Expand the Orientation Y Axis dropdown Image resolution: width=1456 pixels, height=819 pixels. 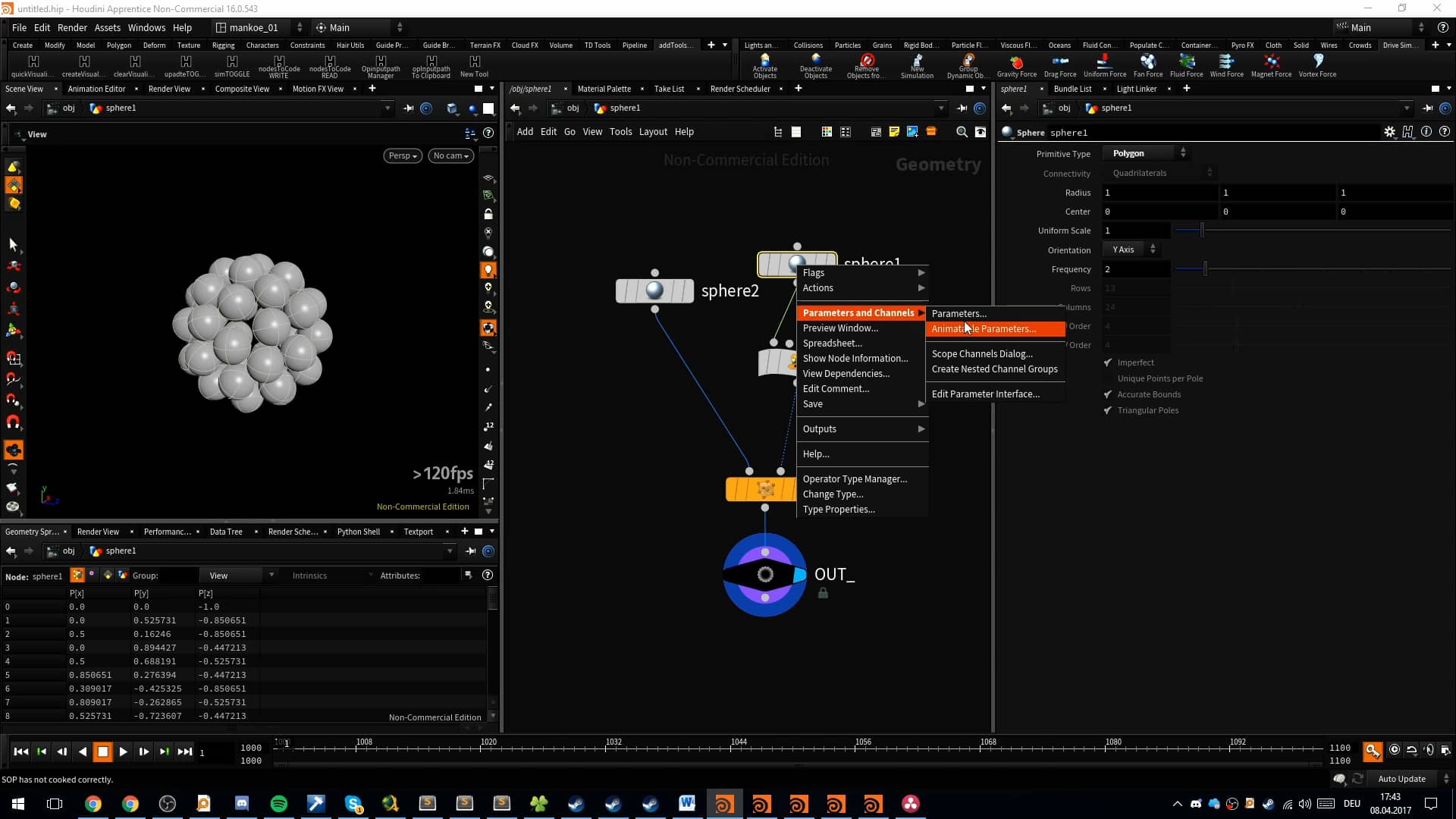click(1131, 249)
